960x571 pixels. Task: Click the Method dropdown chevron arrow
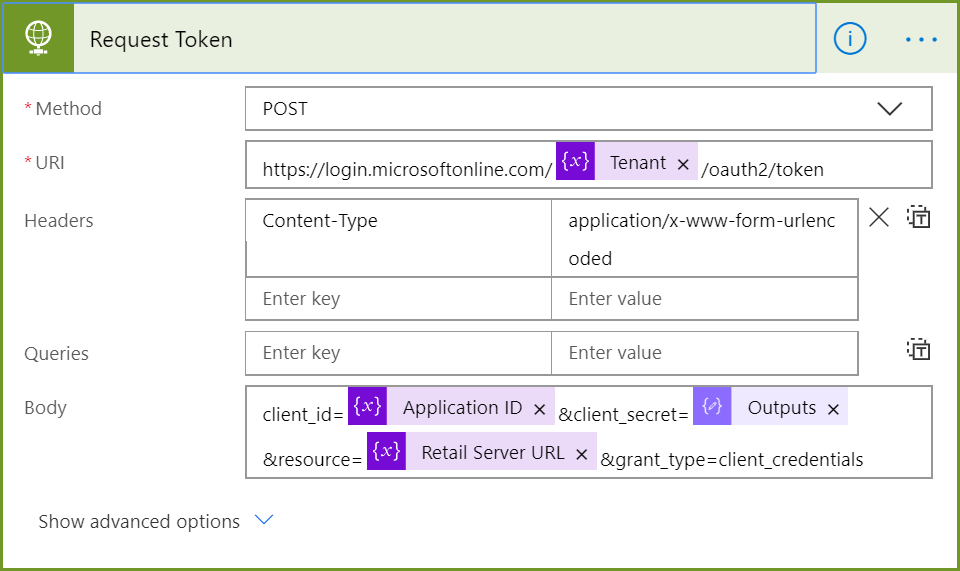coord(889,108)
